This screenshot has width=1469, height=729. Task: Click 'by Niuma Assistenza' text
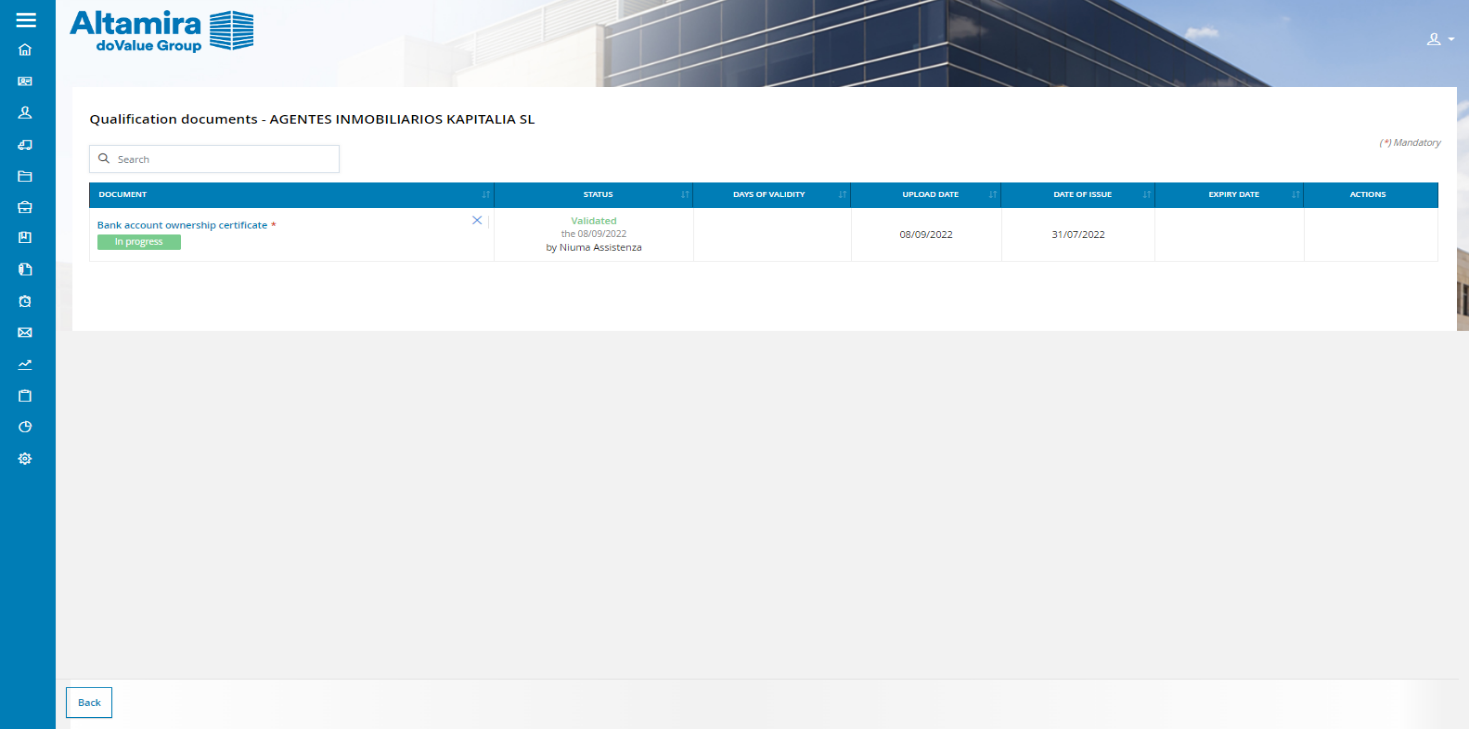594,247
